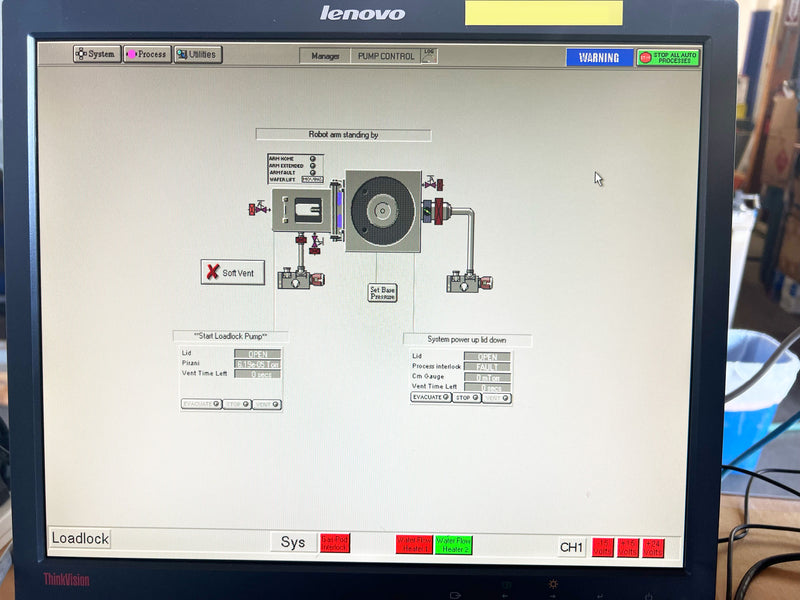Click the CH1 status label

pos(571,547)
